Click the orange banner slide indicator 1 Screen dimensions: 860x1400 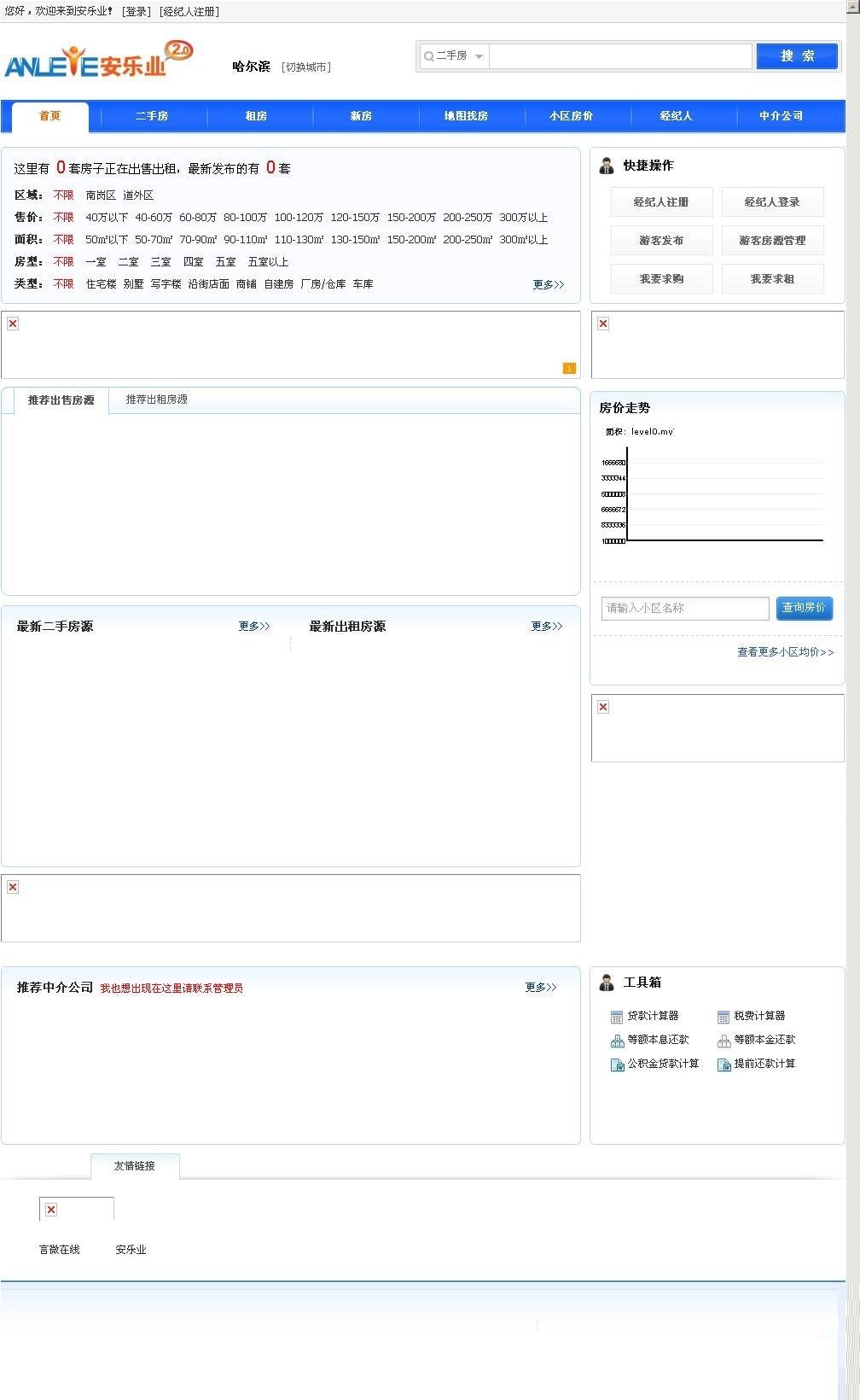[569, 368]
